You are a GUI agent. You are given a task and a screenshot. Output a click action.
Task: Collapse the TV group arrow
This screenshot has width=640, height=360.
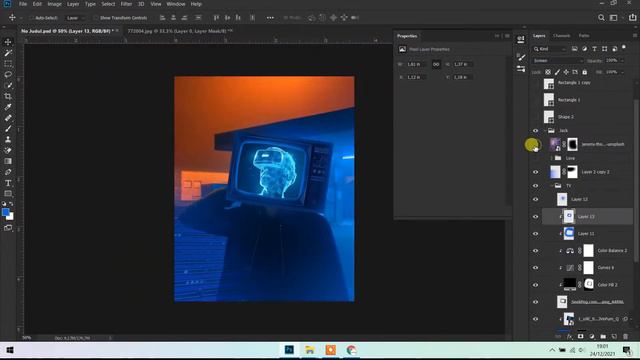(552, 186)
